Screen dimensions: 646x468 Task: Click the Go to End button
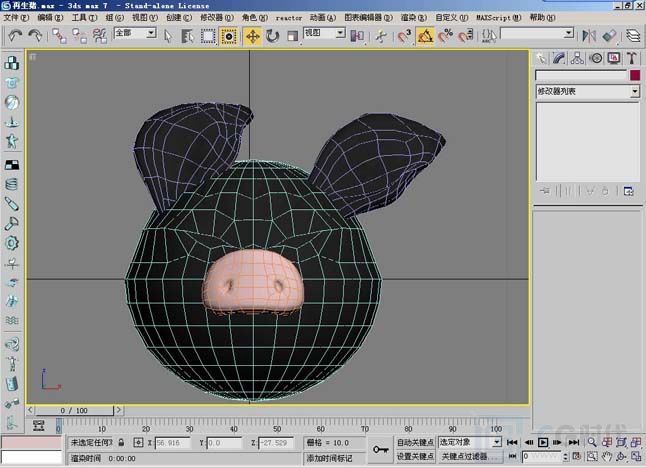573,442
